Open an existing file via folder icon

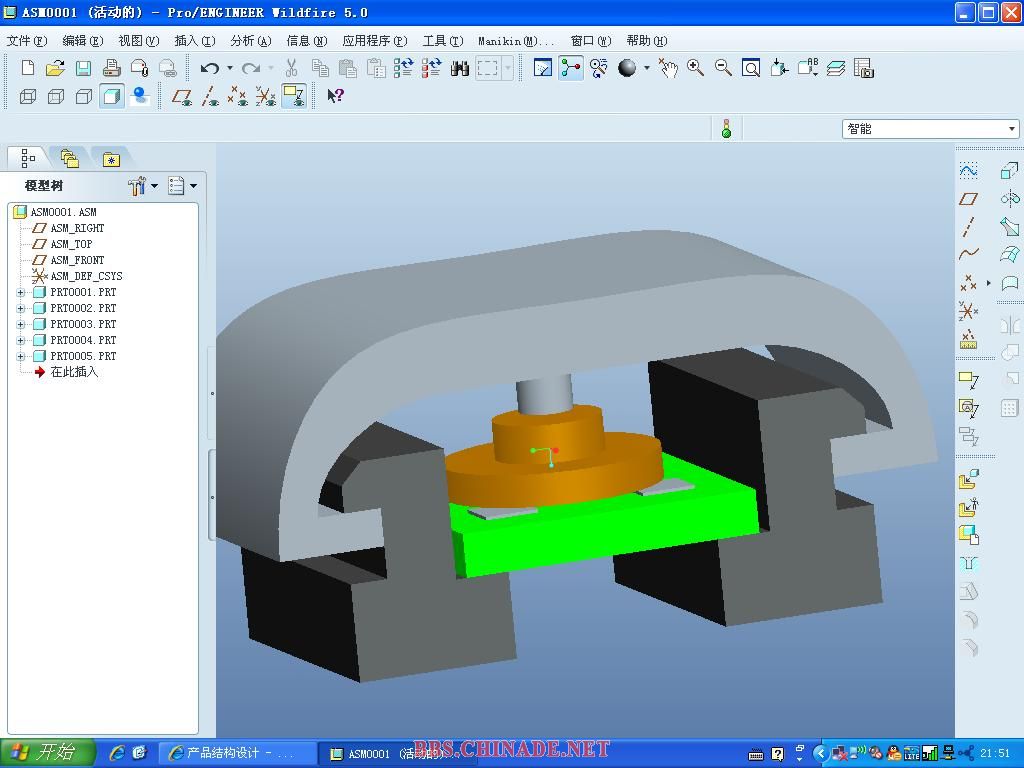coord(56,68)
